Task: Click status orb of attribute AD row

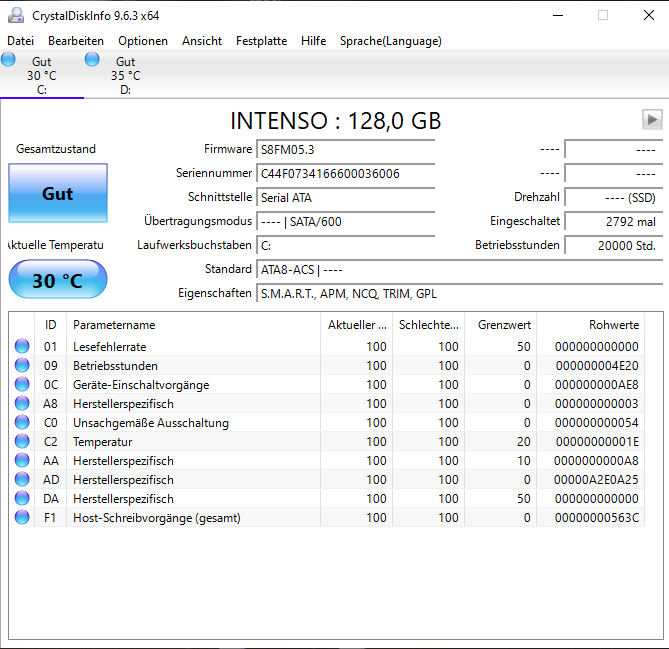Action: (22, 479)
